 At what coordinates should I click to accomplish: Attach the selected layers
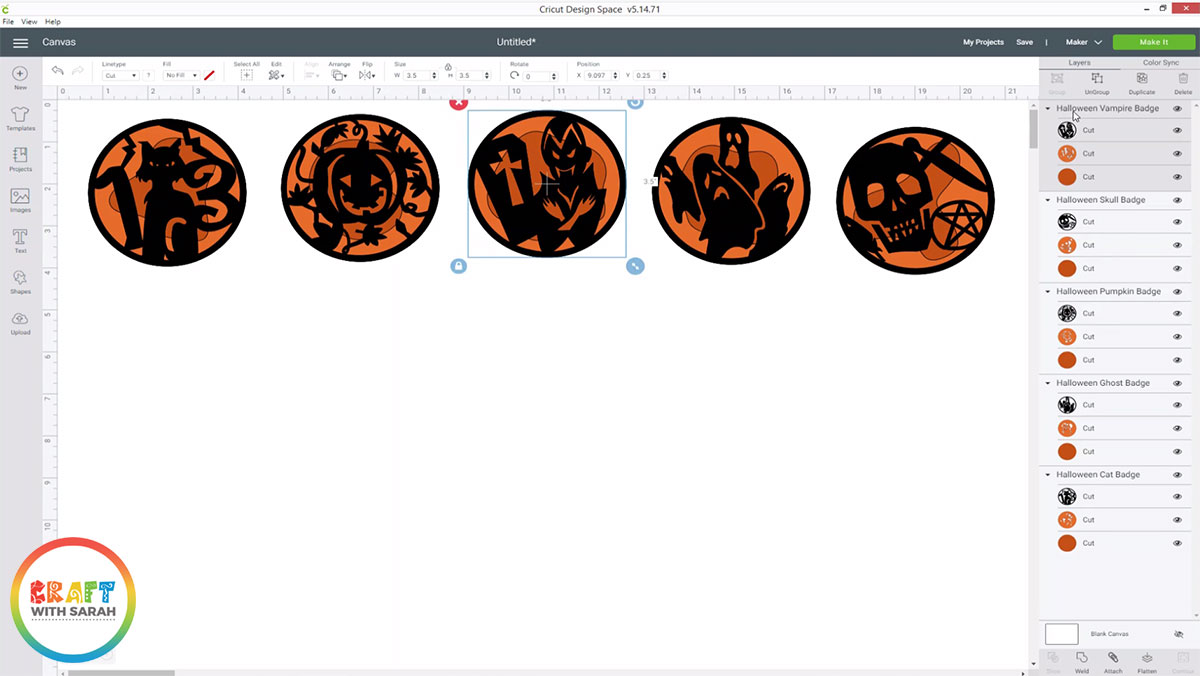[x=1113, y=660]
